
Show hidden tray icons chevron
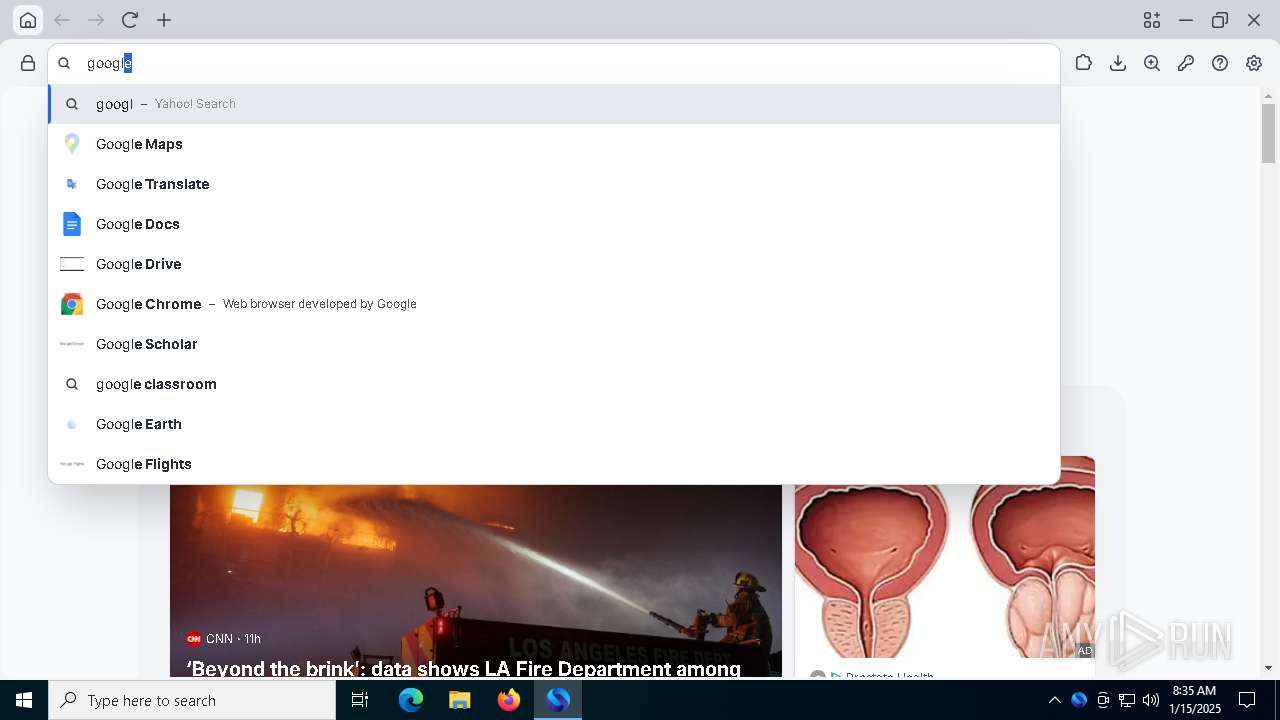point(1054,700)
